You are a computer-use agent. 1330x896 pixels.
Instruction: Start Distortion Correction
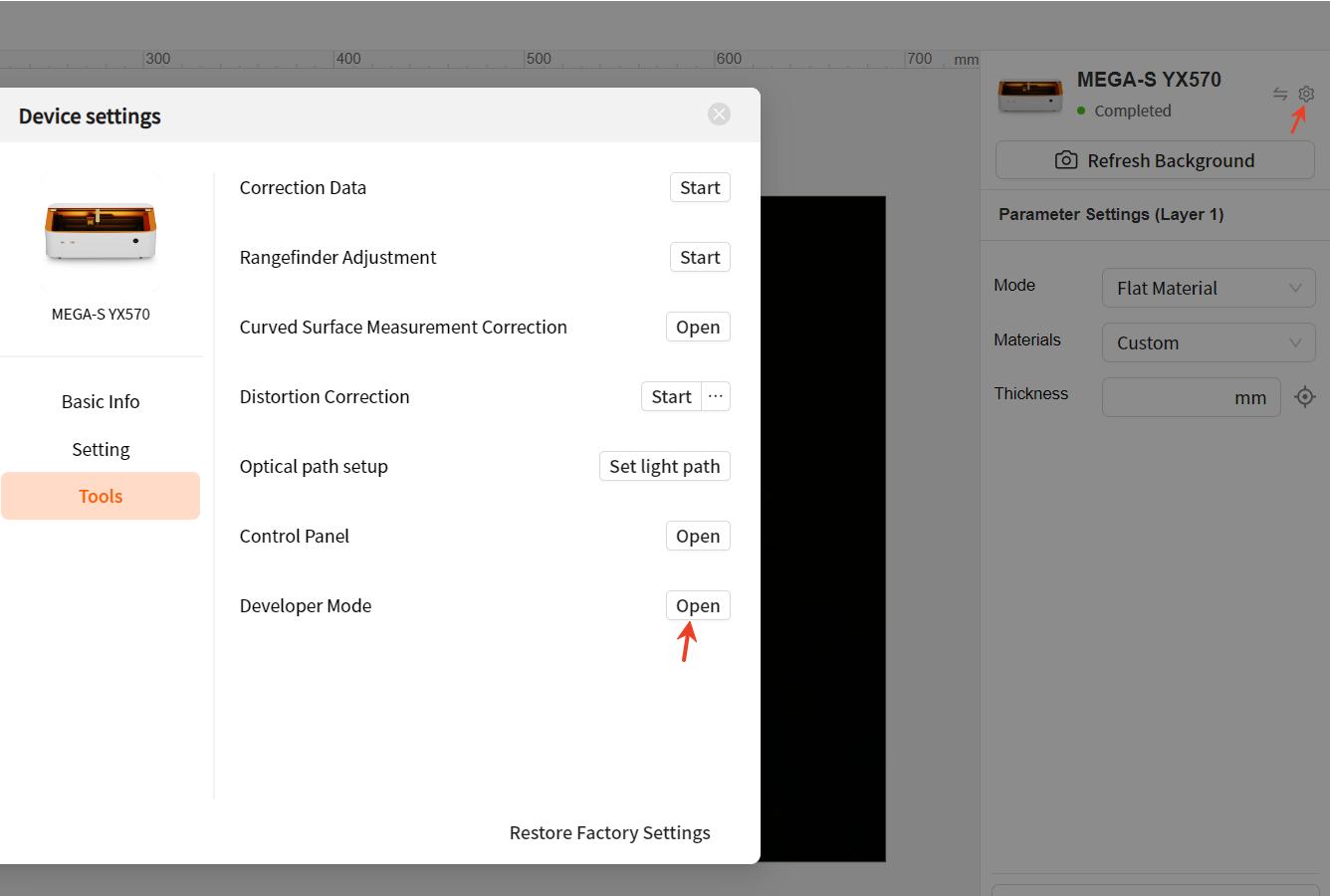[x=671, y=396]
